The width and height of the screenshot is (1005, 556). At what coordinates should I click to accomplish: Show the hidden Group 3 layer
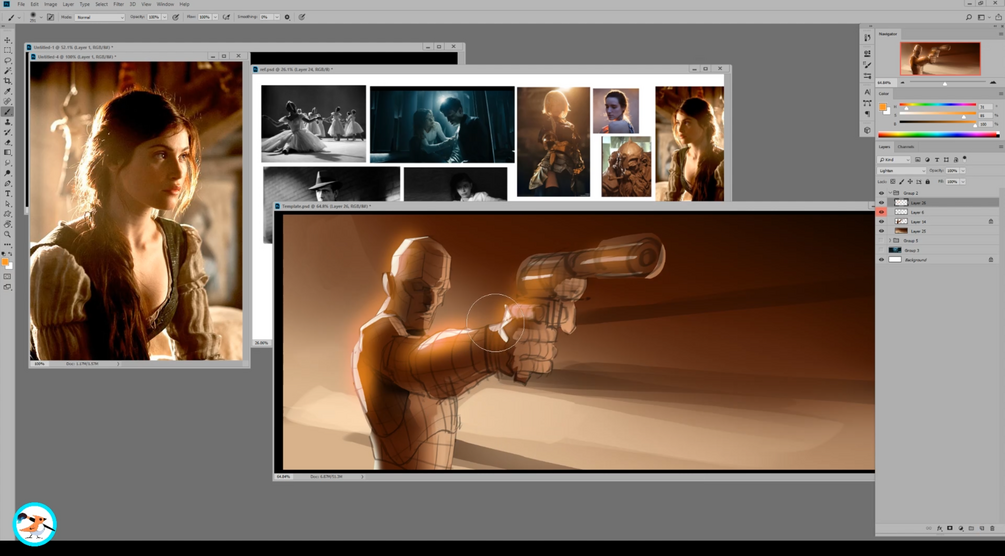[x=881, y=250]
